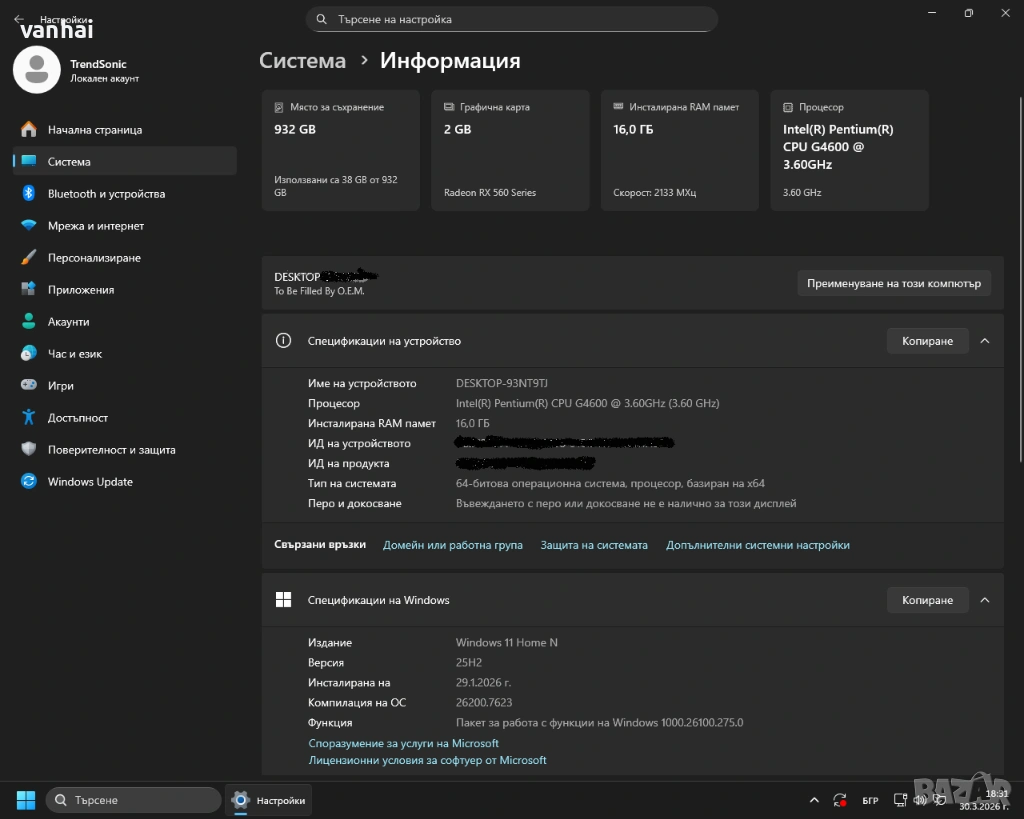Open Достъпност settings
The image size is (1024, 819).
point(78,418)
